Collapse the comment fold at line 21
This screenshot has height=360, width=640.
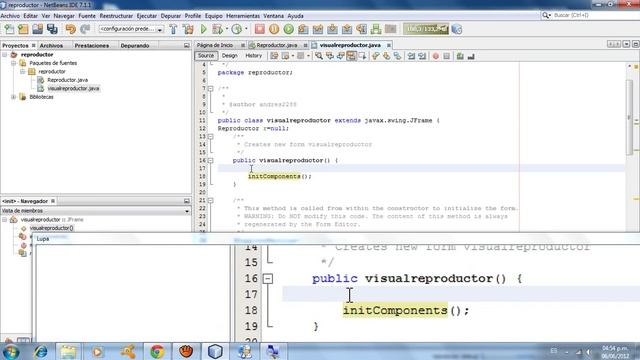211,200
